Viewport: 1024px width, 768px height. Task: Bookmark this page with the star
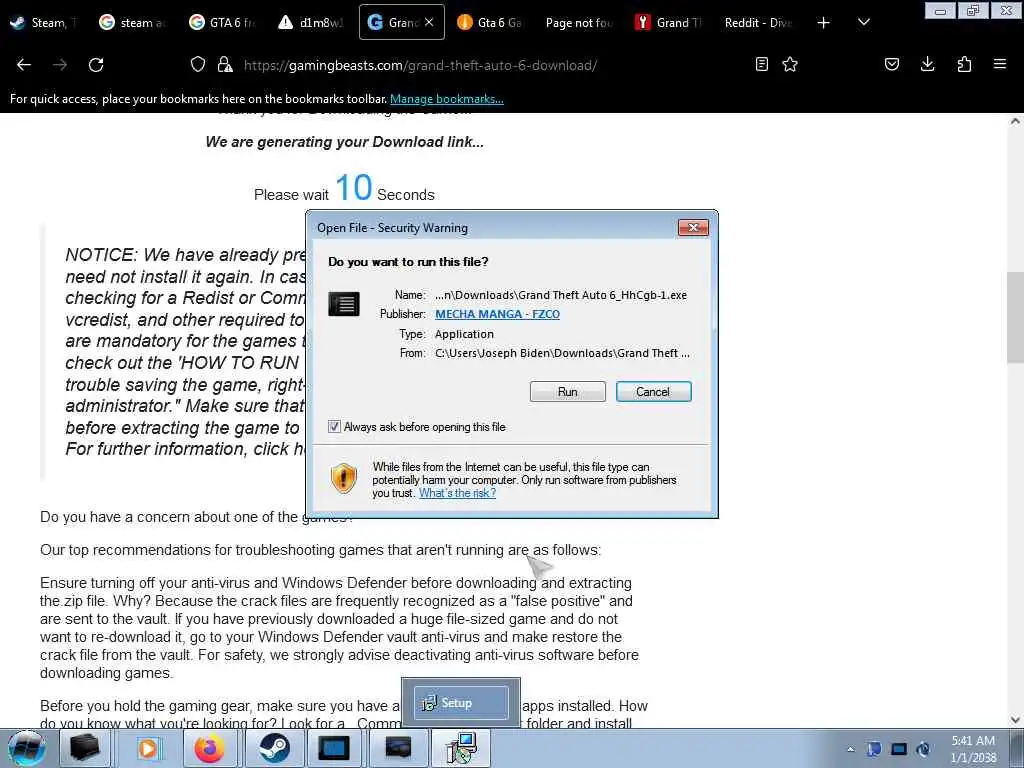click(790, 64)
